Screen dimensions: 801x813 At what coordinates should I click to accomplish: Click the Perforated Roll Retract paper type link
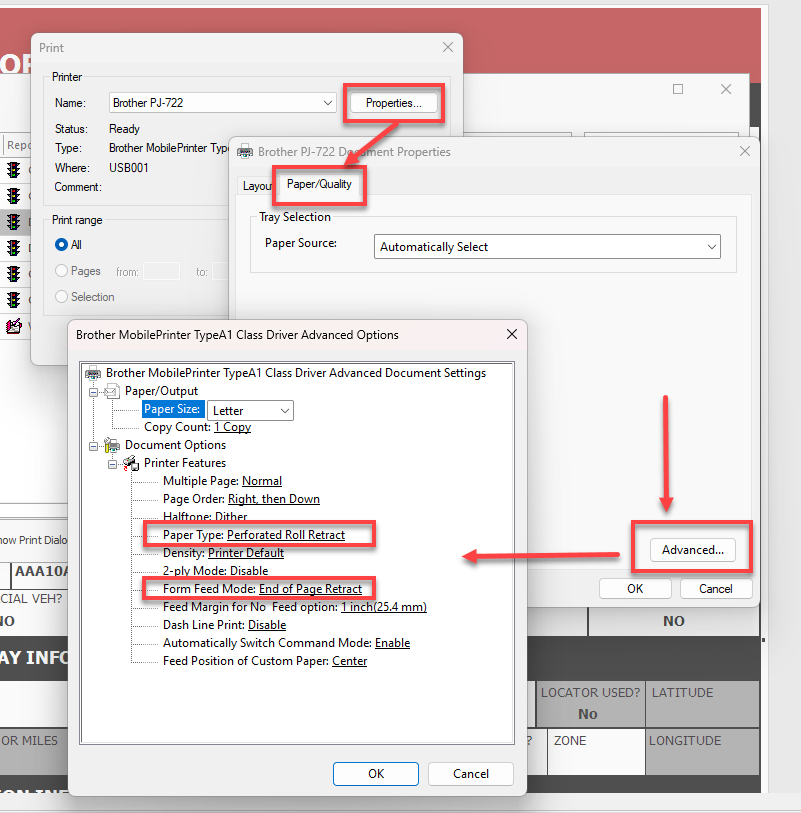point(285,535)
